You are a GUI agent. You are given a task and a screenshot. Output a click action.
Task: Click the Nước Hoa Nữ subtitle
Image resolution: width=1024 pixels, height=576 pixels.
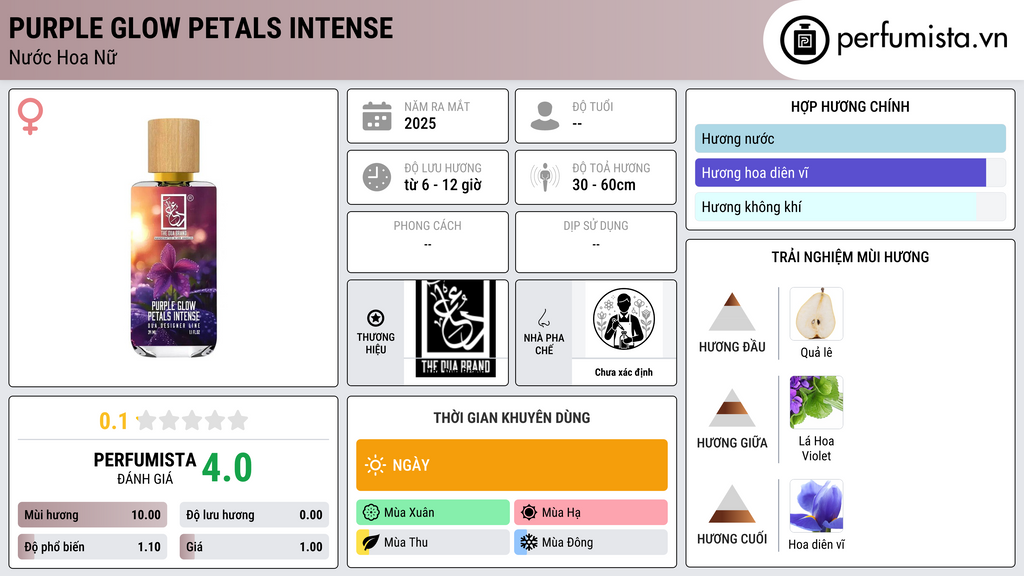(x=63, y=57)
